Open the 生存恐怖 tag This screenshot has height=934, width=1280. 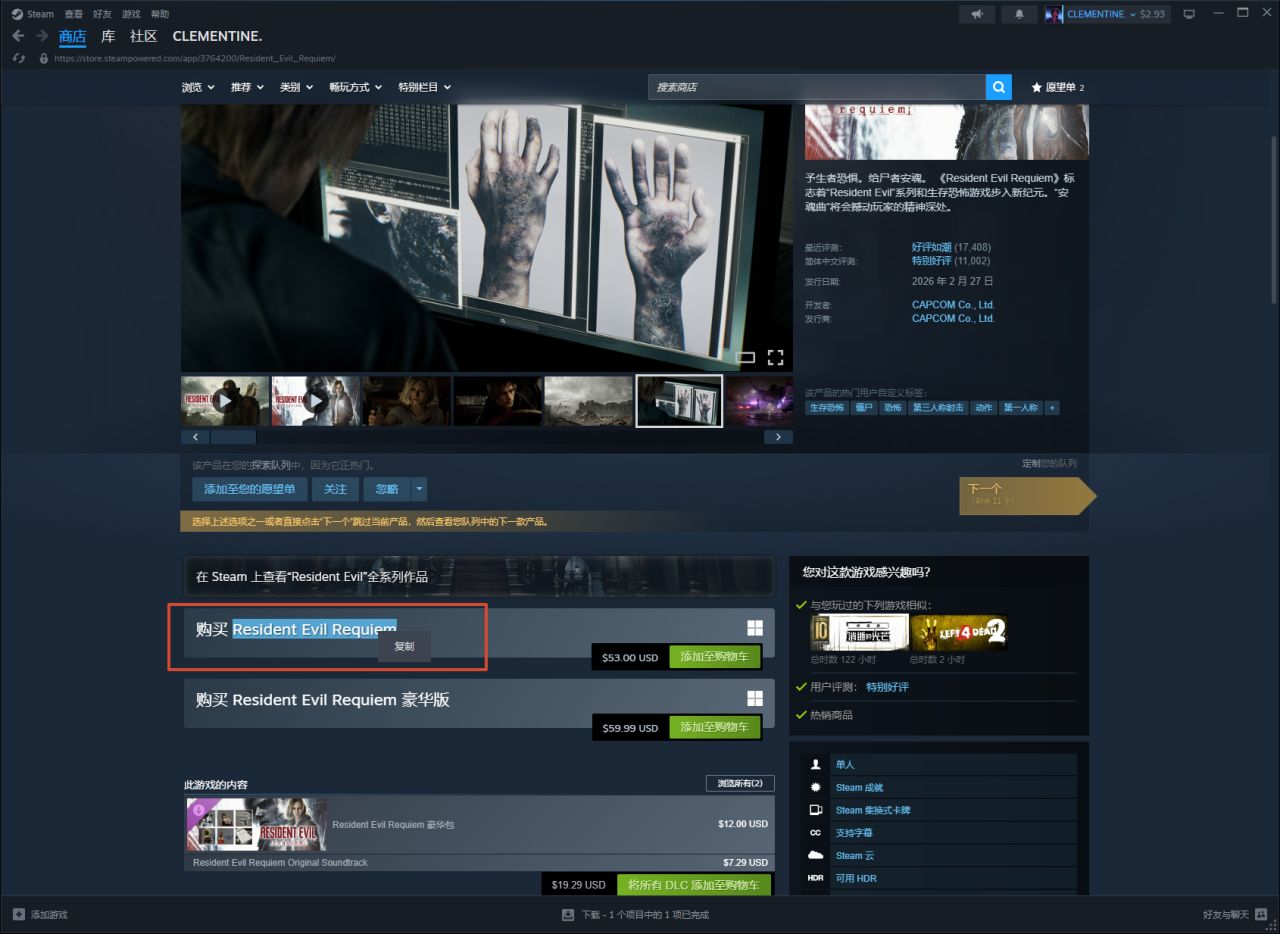click(827, 408)
